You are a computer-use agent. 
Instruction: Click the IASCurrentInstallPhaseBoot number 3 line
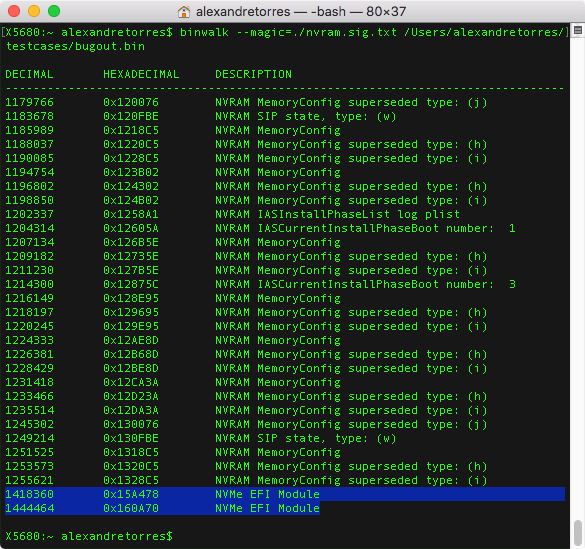365,284
